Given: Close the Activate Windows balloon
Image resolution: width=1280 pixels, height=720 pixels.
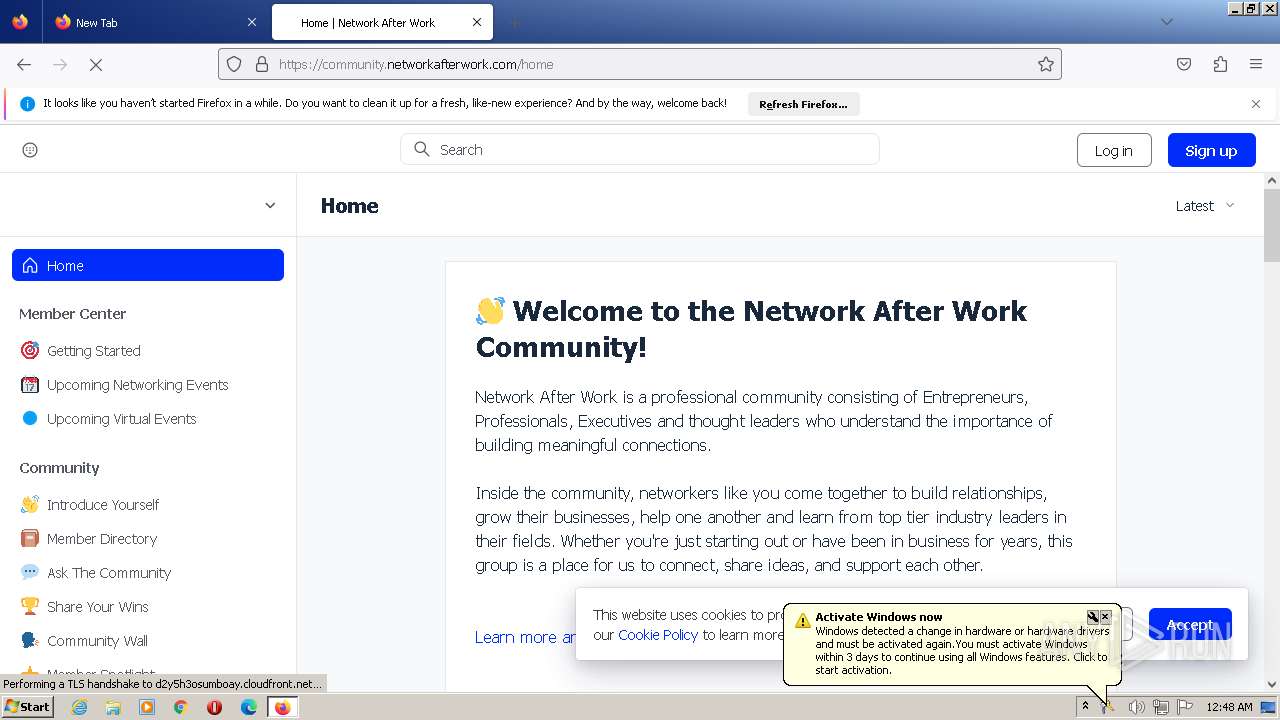Looking at the screenshot, I should [1105, 617].
